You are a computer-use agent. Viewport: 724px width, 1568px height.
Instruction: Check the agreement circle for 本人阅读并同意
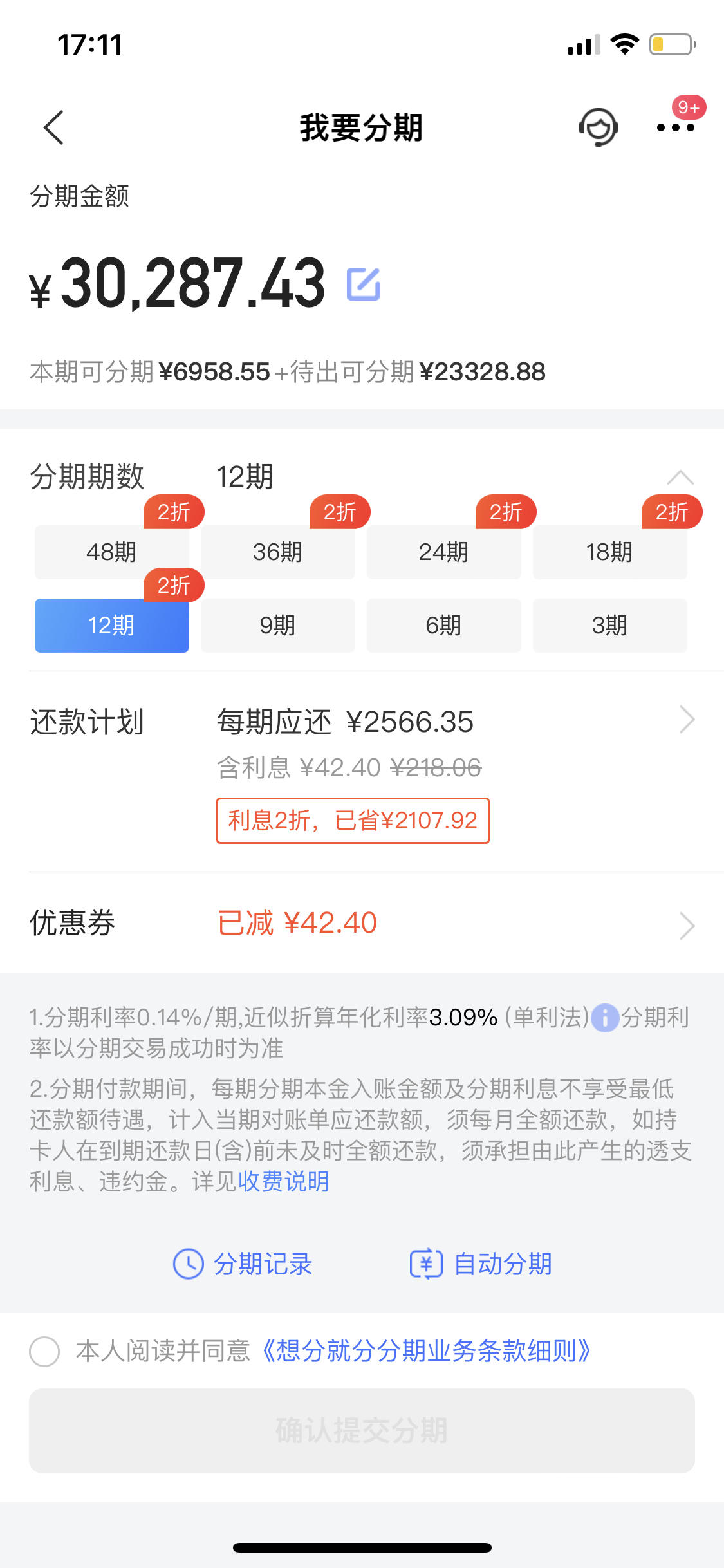coord(44,1351)
